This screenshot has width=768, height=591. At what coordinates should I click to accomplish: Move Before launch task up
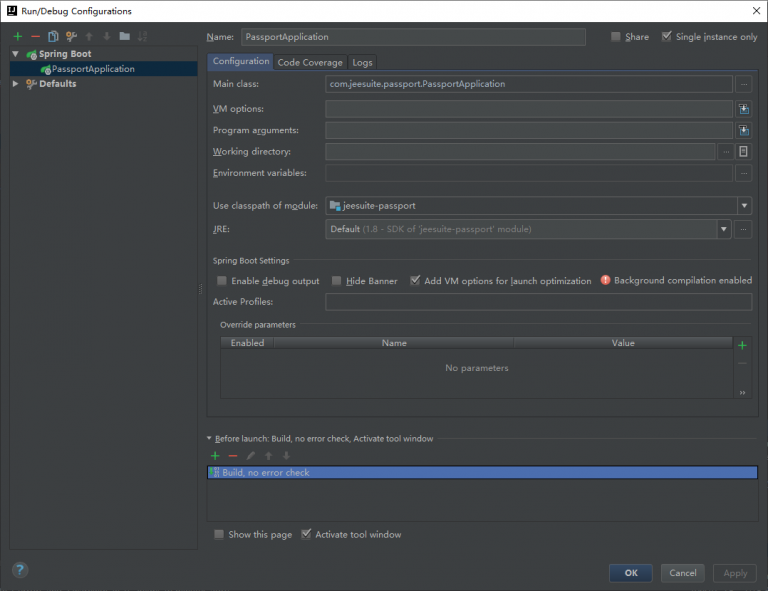[268, 456]
